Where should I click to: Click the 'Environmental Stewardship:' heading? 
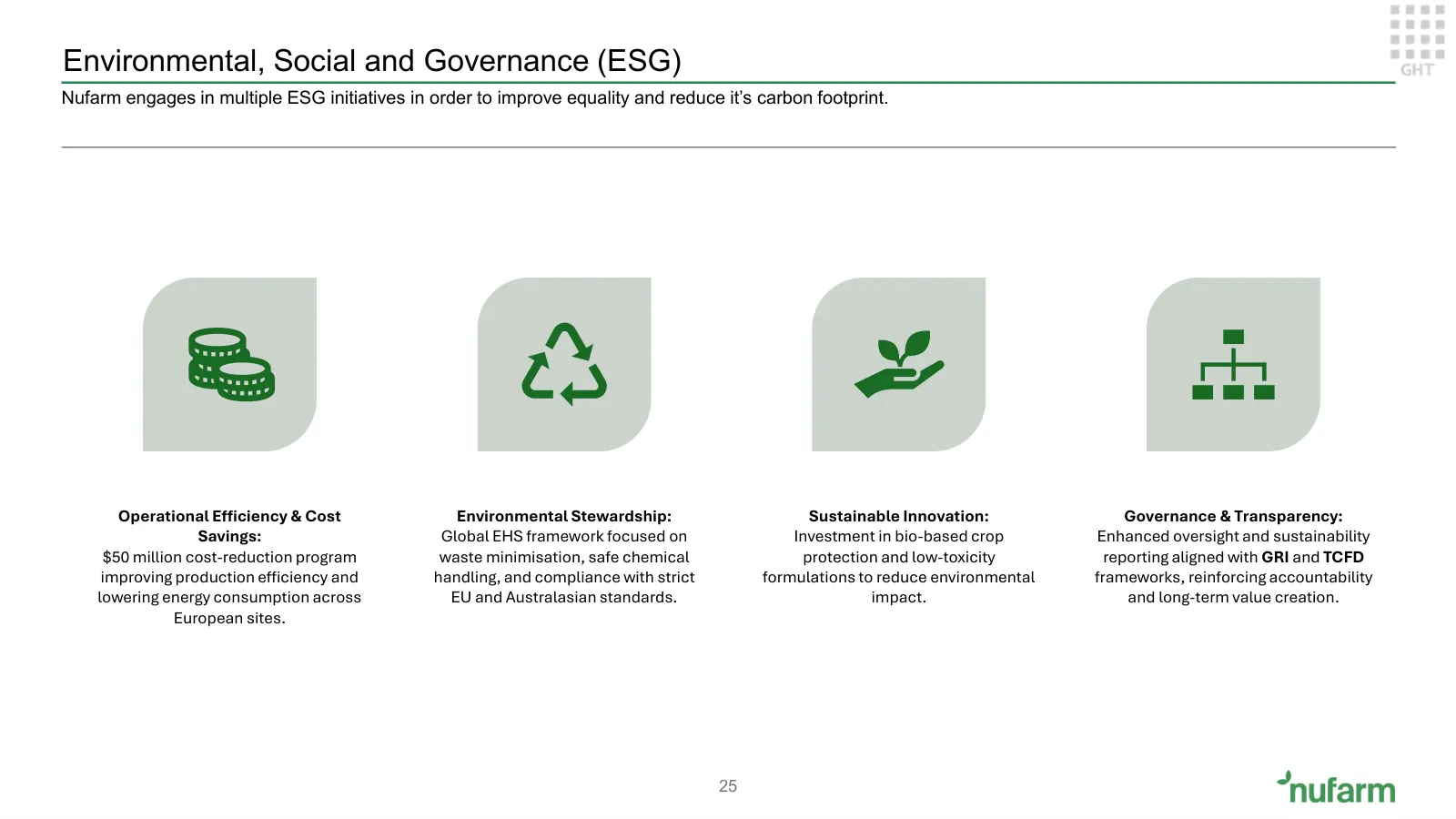tap(564, 516)
